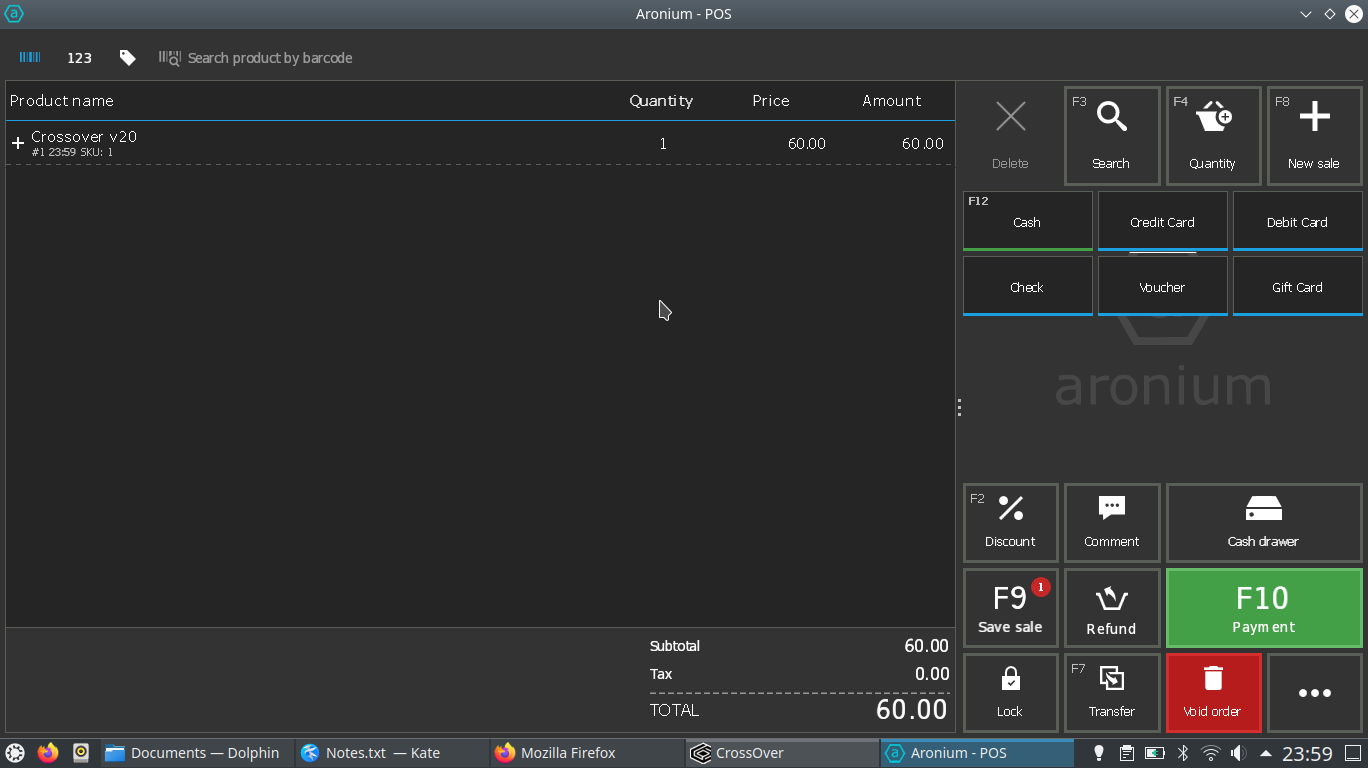
Task: Open the price tag lookup icon
Action: coord(127,57)
